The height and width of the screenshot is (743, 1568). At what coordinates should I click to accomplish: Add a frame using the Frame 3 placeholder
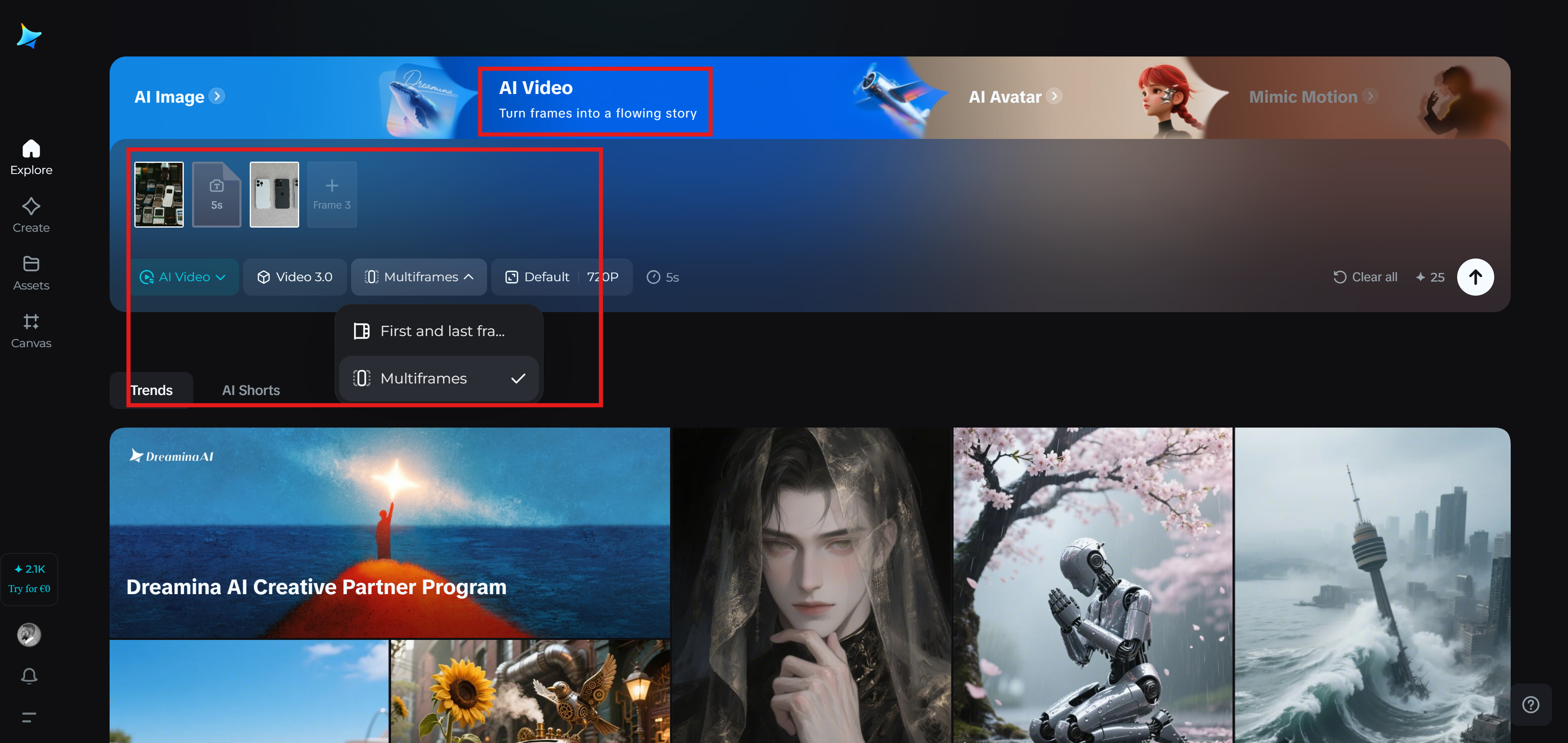click(x=332, y=194)
